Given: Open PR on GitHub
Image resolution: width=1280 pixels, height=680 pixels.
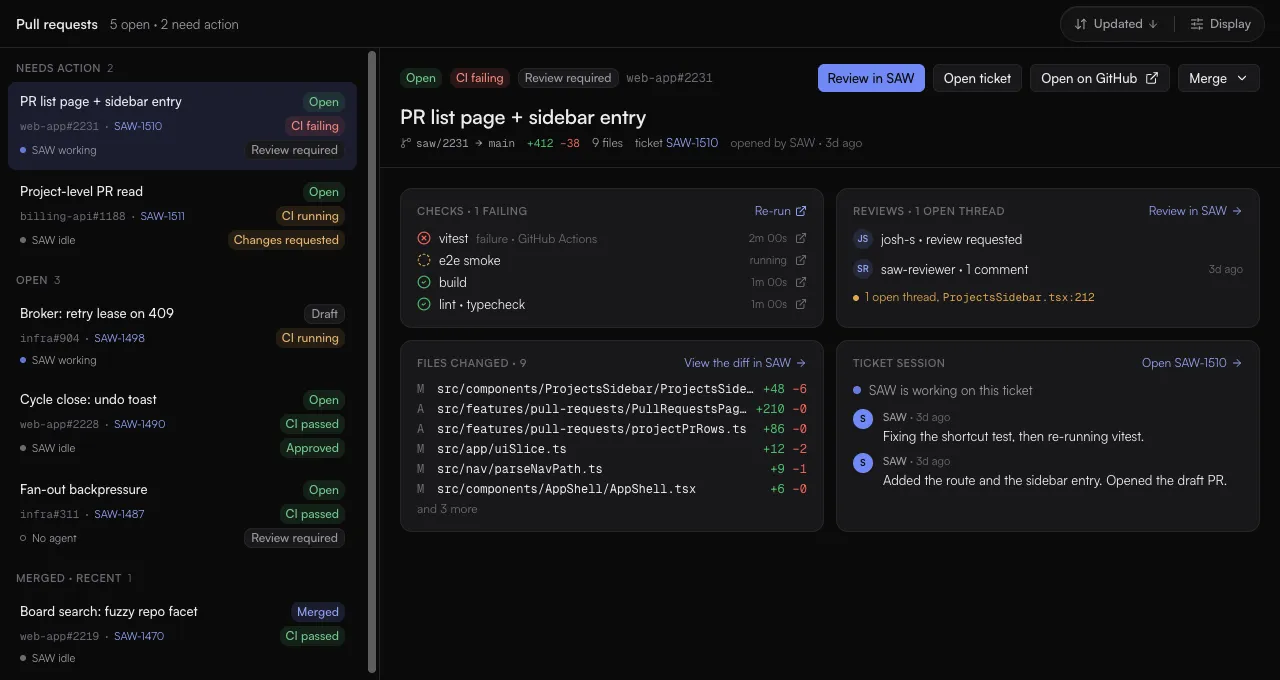Looking at the screenshot, I should 1100,78.
